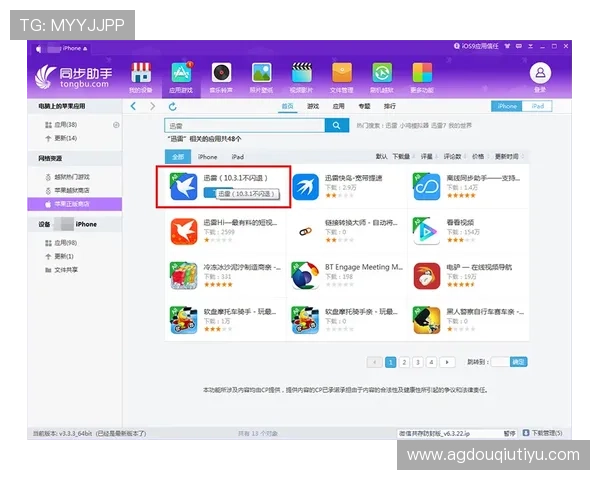Switch to the 首页 home tab
Viewport: 600px width, 480px height.
[288, 106]
